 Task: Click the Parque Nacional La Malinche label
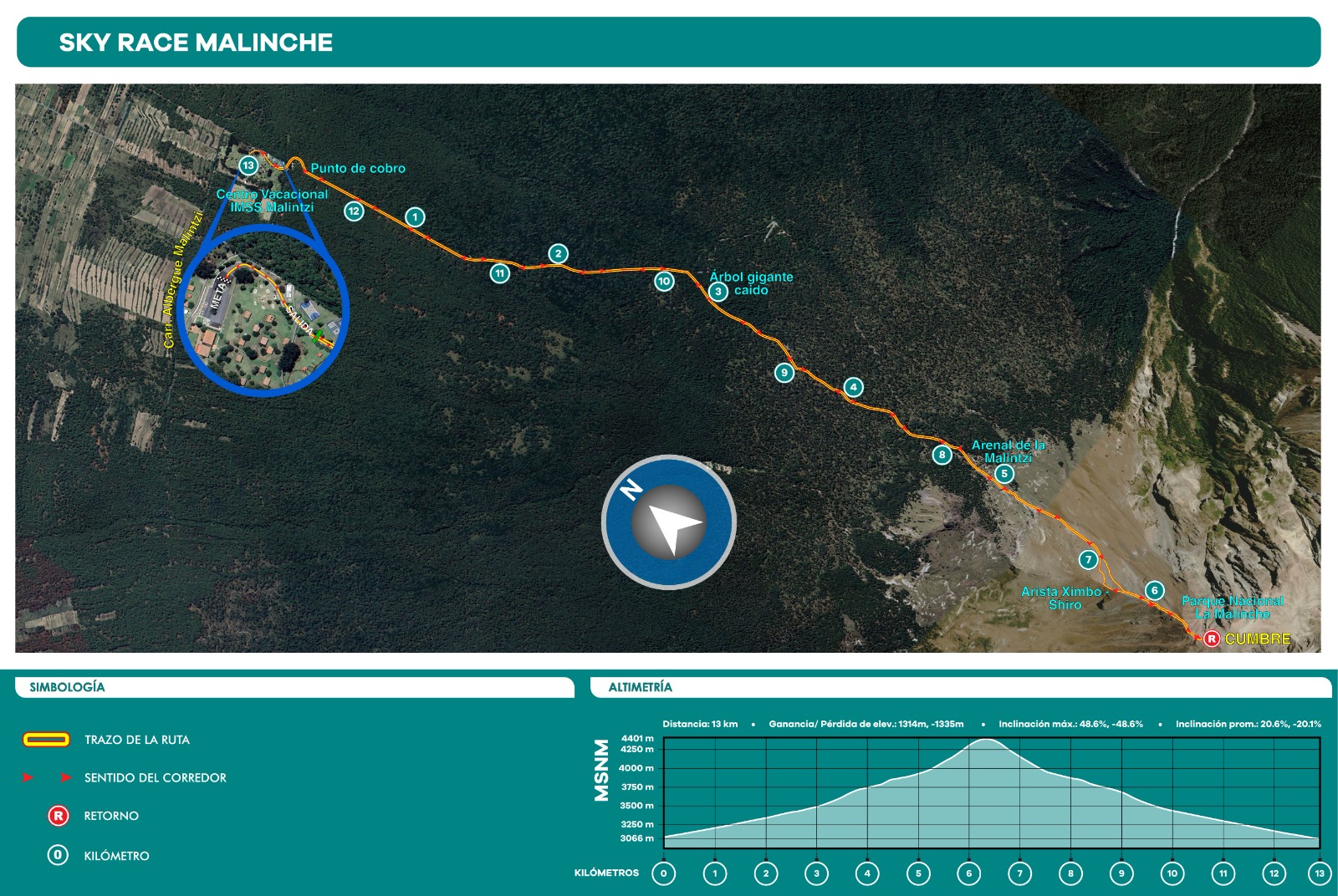pyautogui.click(x=1233, y=607)
